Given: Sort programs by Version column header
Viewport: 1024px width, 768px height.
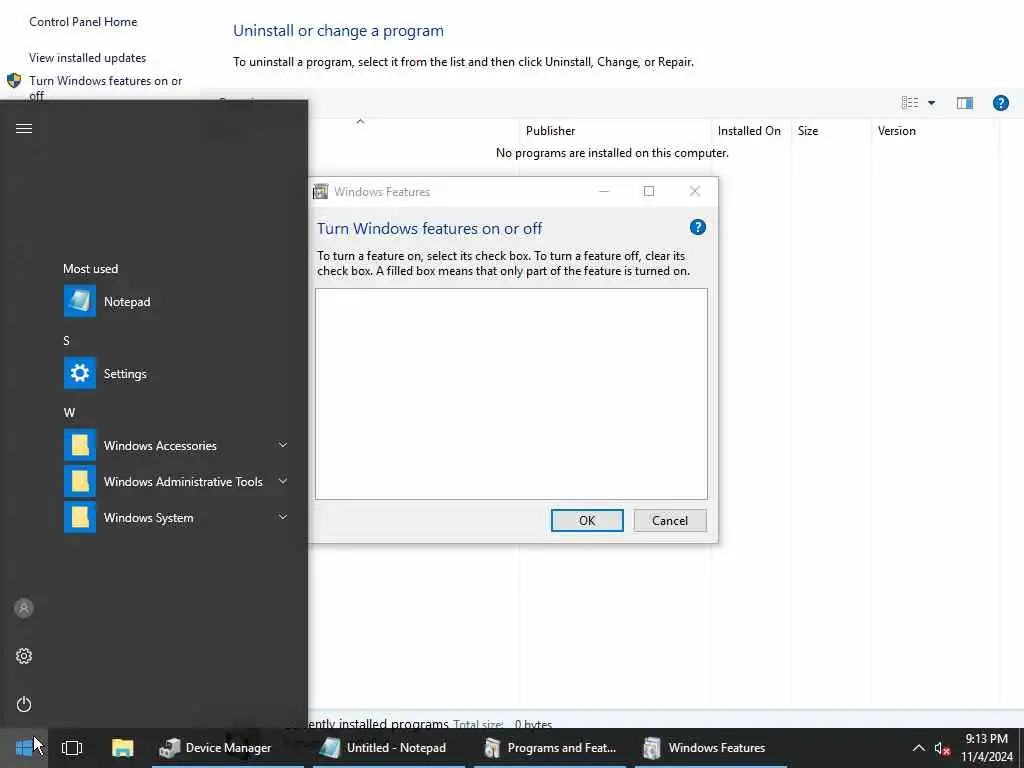Looking at the screenshot, I should (x=935, y=131).
